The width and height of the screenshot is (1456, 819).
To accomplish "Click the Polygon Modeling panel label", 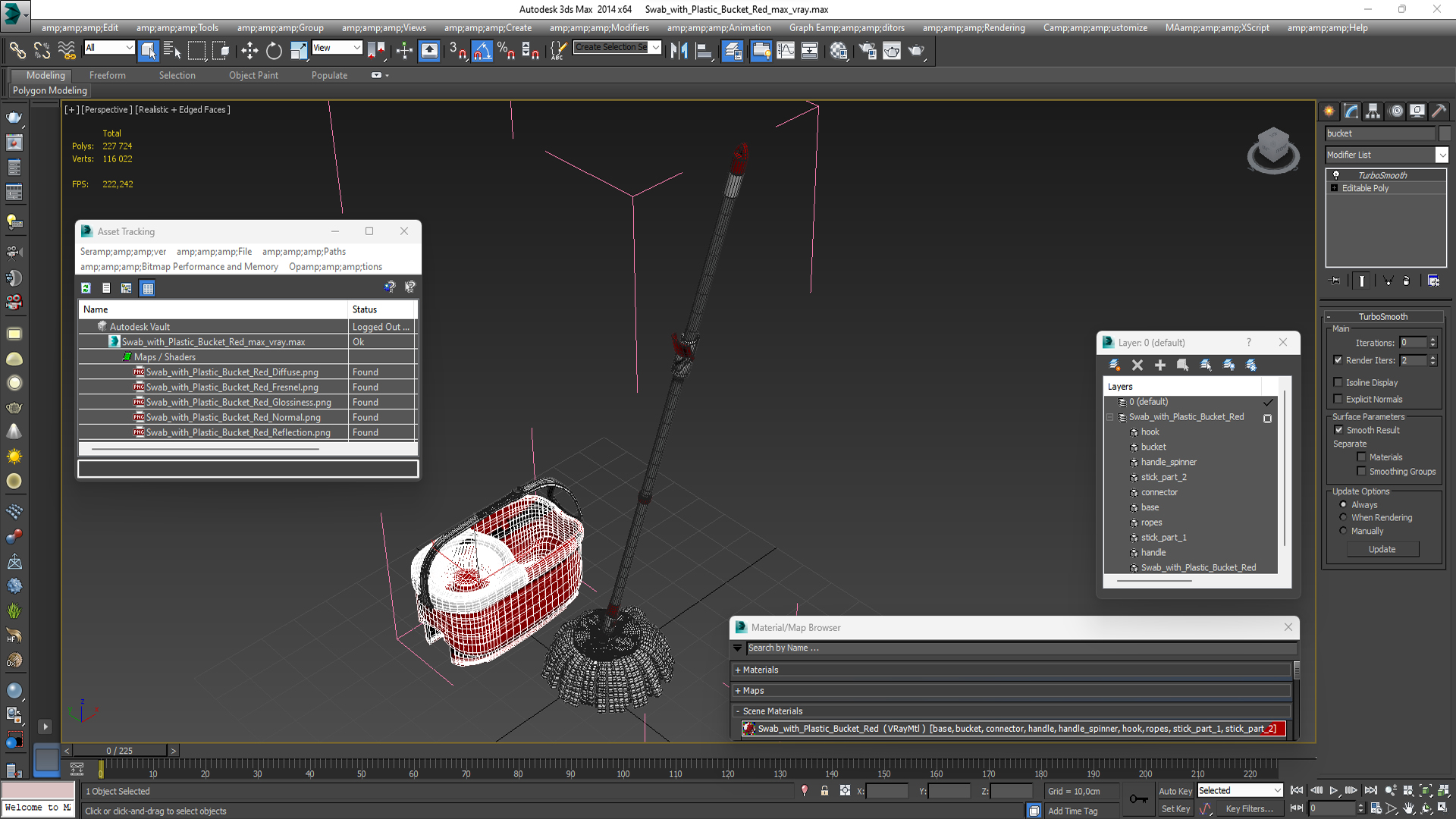I will [50, 90].
